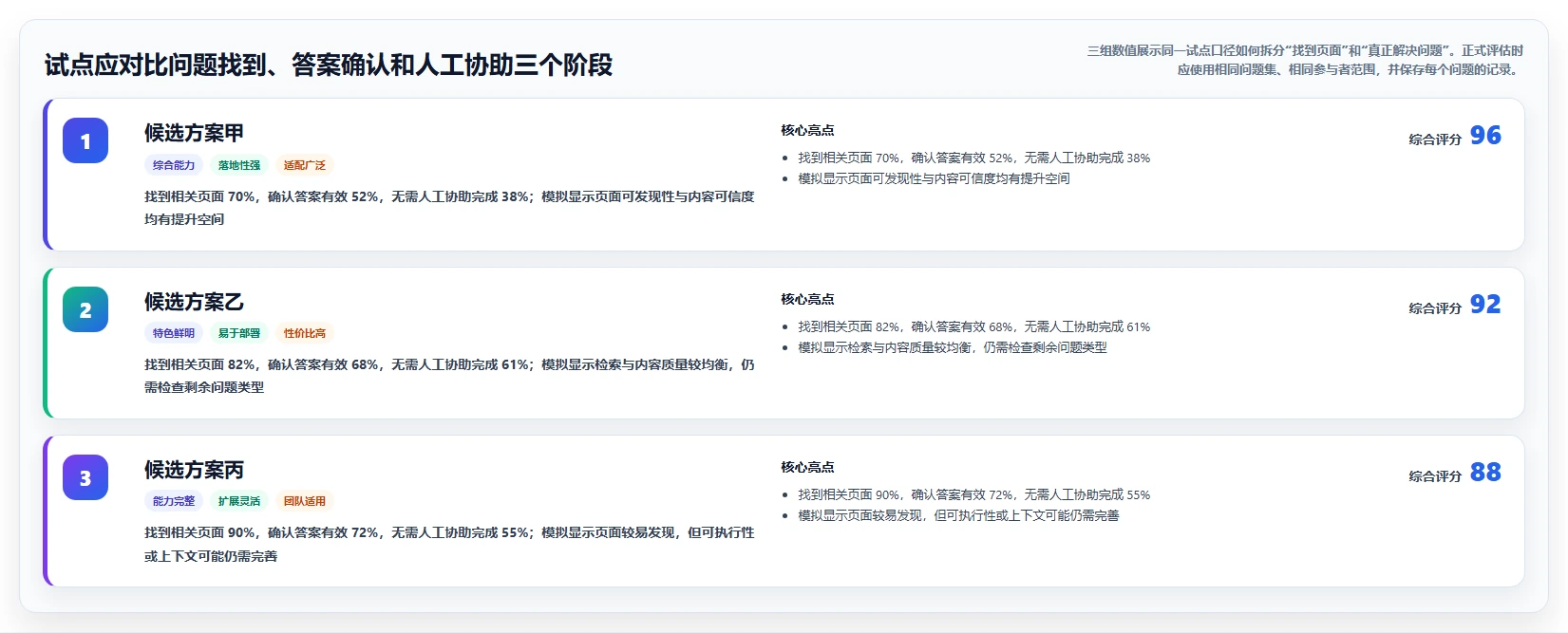Click the 易于部署 tag
The height and width of the screenshot is (633, 1568).
(239, 333)
